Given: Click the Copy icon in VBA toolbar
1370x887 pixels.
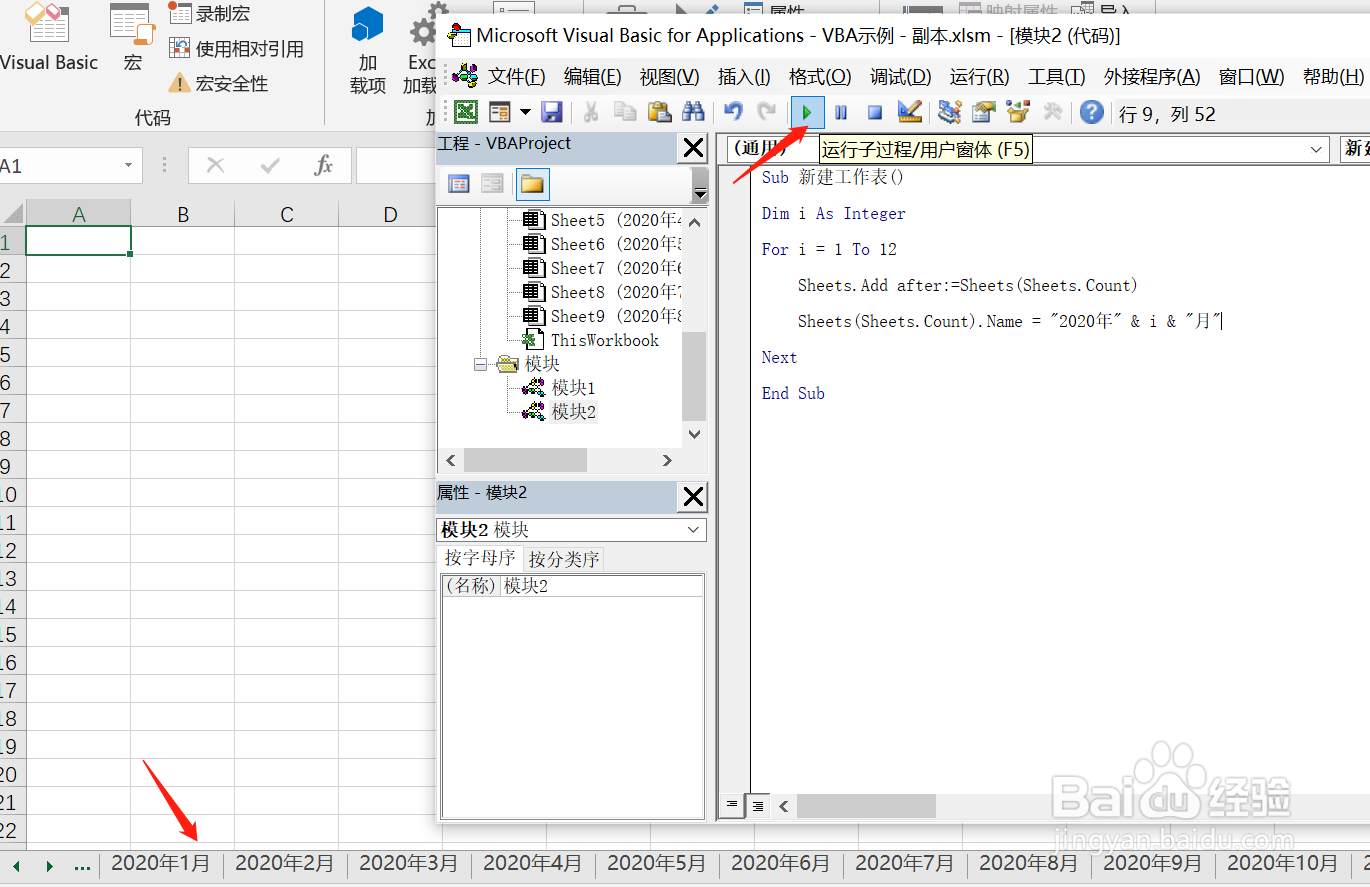Looking at the screenshot, I should click(x=625, y=112).
